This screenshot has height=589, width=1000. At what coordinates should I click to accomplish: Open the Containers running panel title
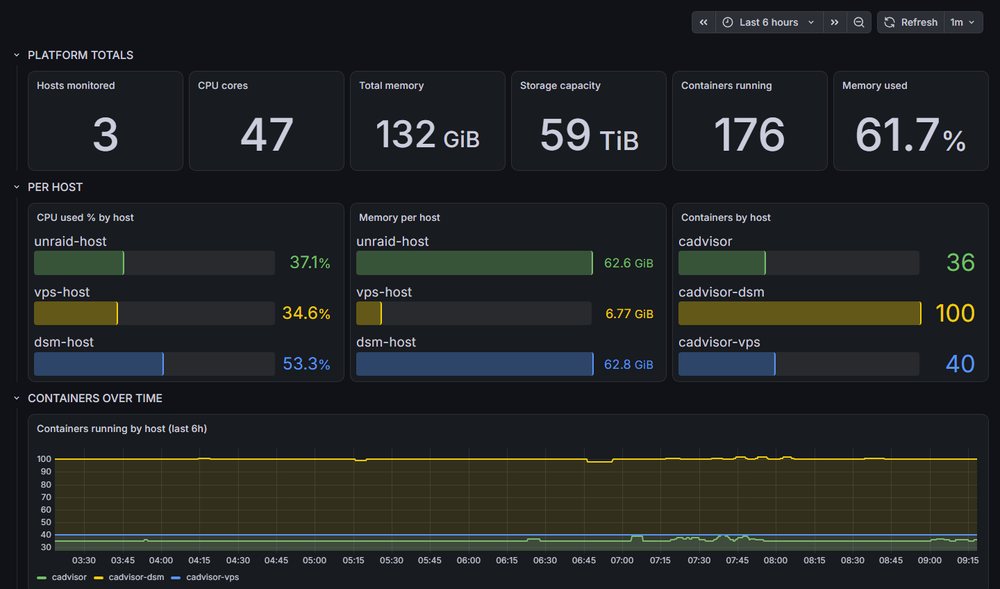(x=726, y=85)
